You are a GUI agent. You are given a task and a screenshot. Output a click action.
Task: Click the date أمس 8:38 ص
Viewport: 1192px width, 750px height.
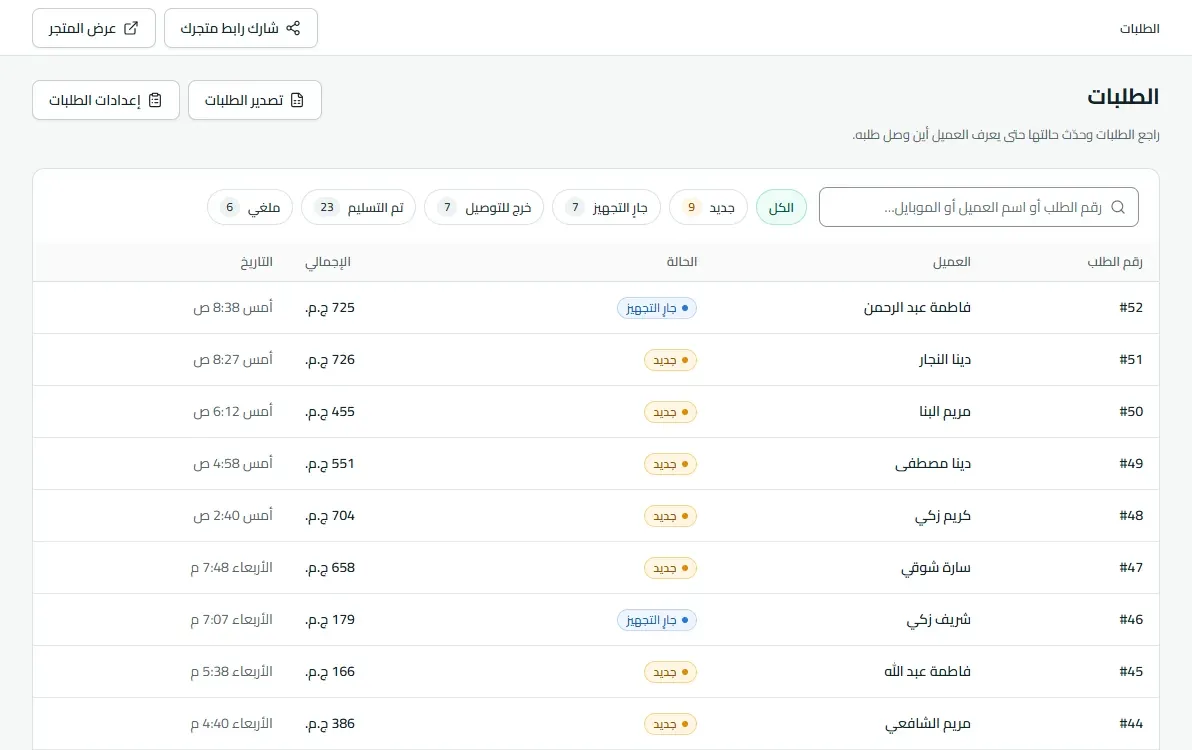233,308
